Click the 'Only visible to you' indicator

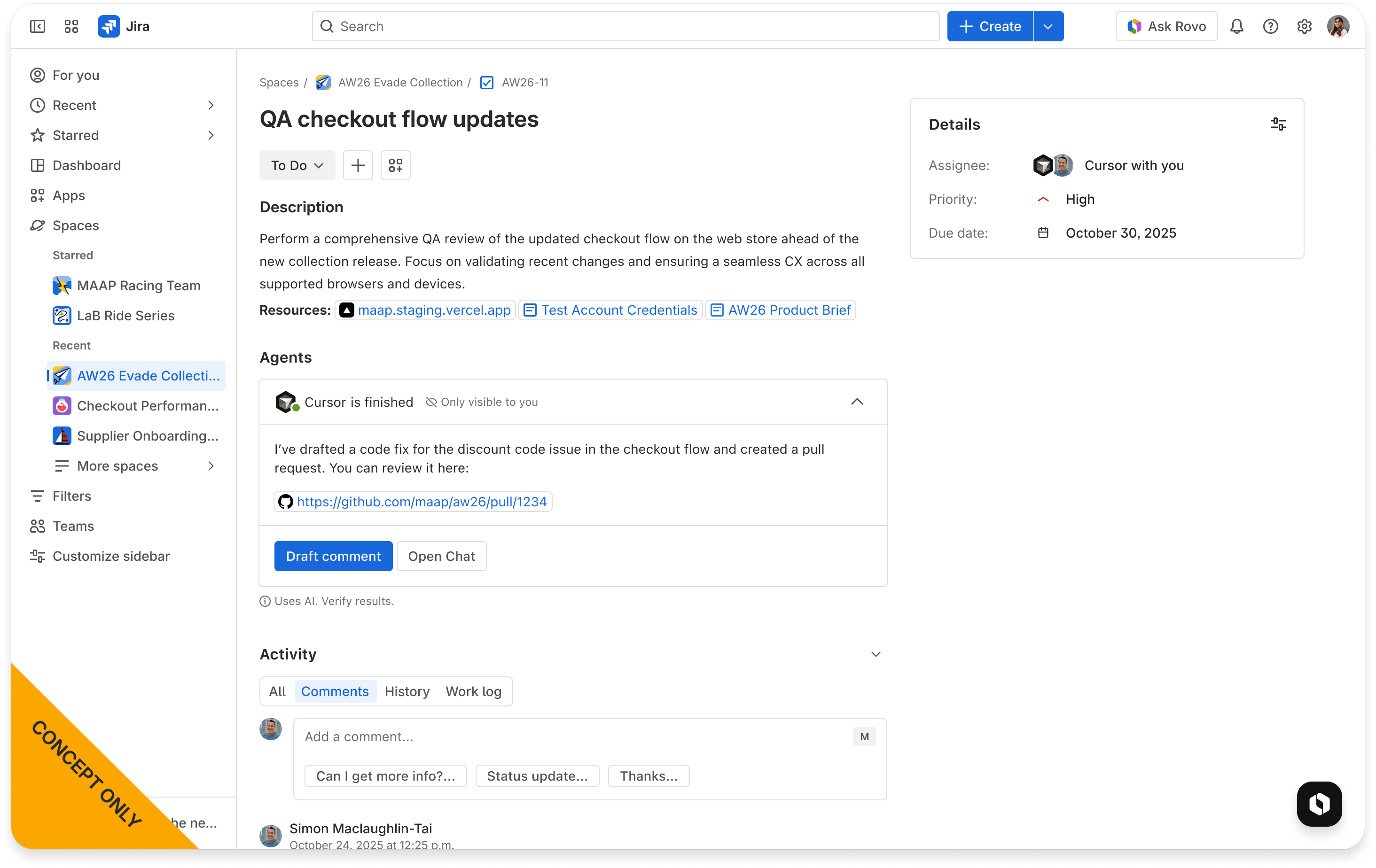pyautogui.click(x=482, y=402)
